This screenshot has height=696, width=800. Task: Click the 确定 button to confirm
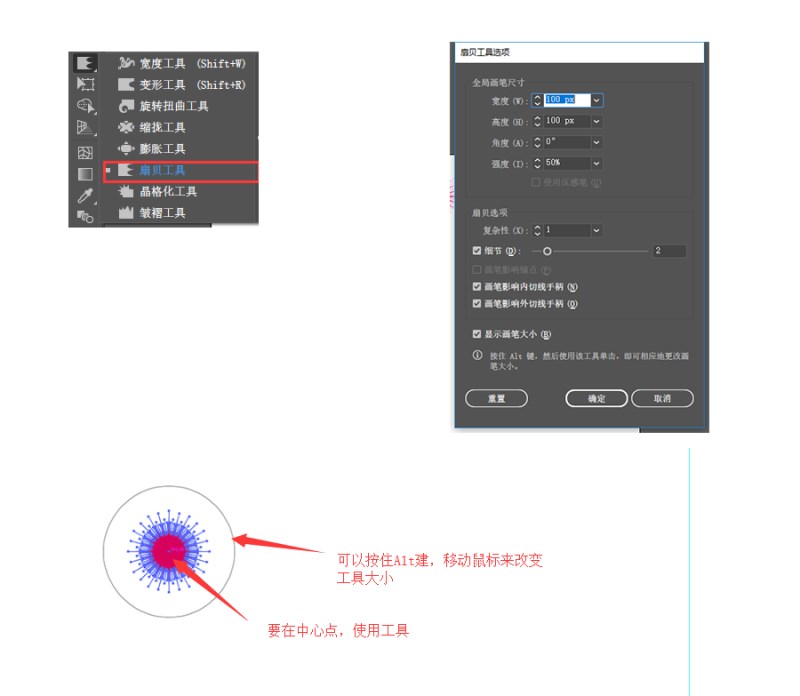point(596,398)
